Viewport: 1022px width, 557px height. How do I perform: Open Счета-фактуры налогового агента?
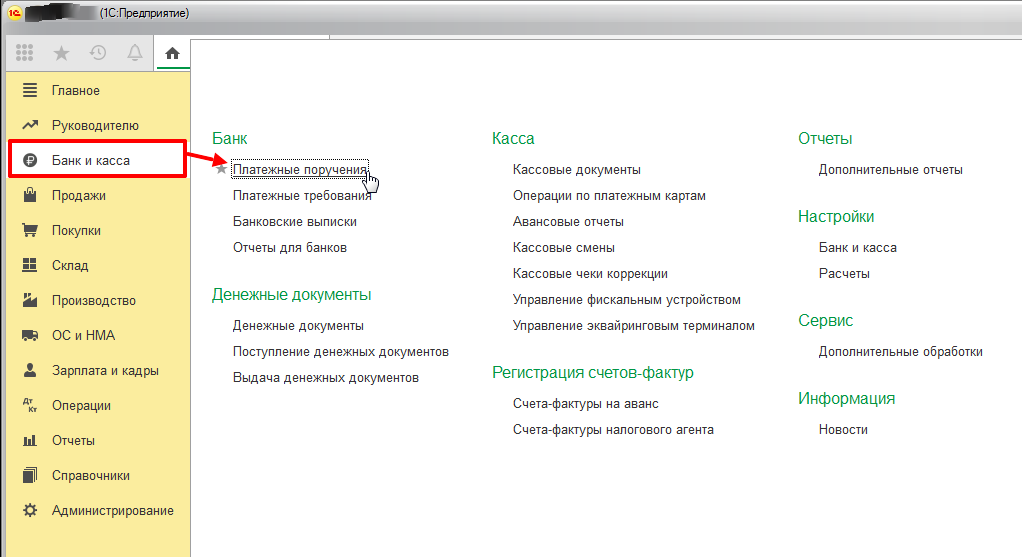pyautogui.click(x=613, y=430)
